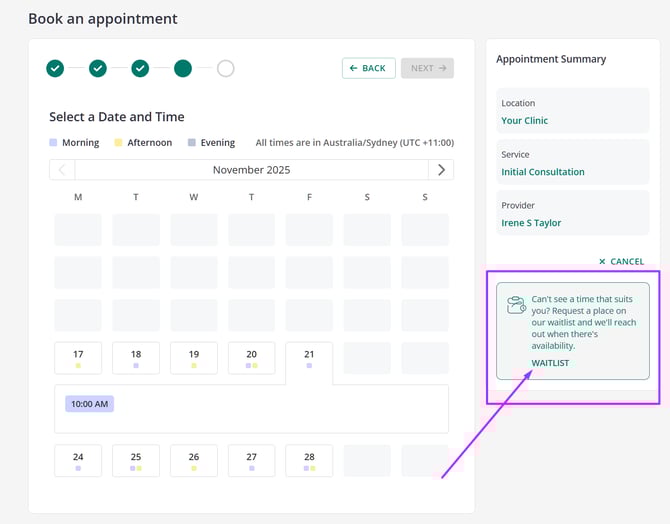670x524 pixels.
Task: Select November 28 on the calendar
Action: pyautogui.click(x=309, y=461)
